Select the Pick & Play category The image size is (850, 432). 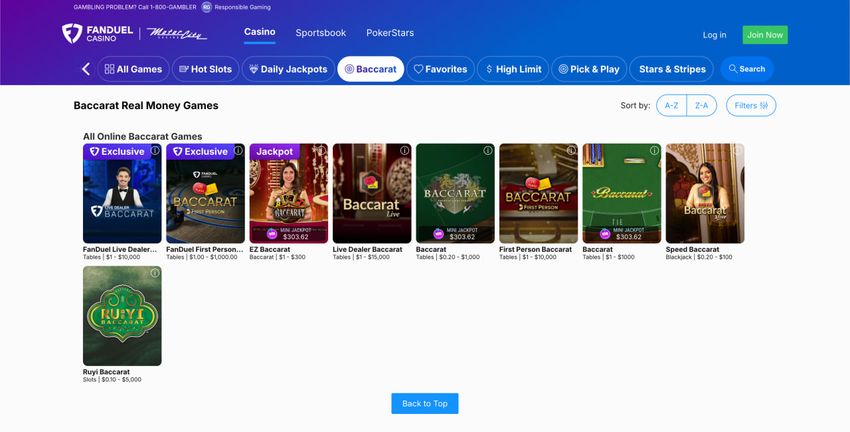589,69
